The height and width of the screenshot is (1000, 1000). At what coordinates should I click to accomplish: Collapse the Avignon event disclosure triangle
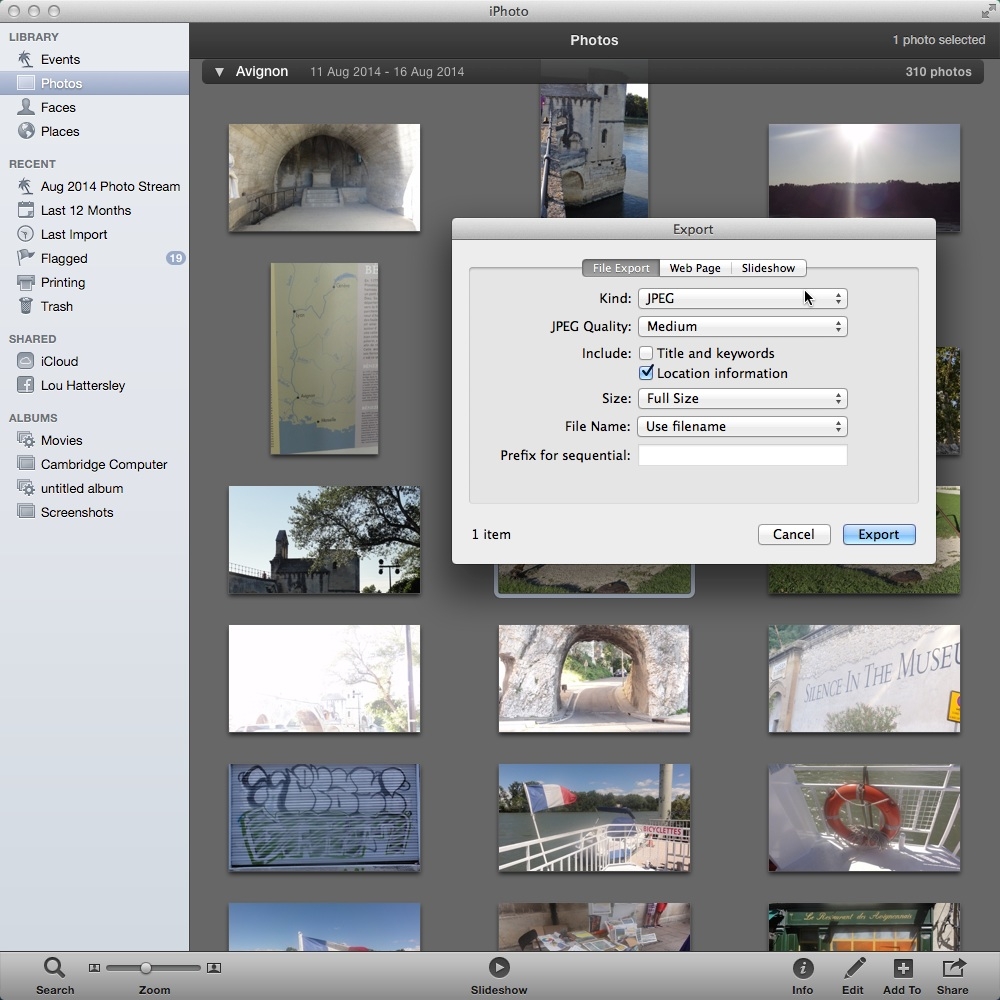tap(219, 72)
